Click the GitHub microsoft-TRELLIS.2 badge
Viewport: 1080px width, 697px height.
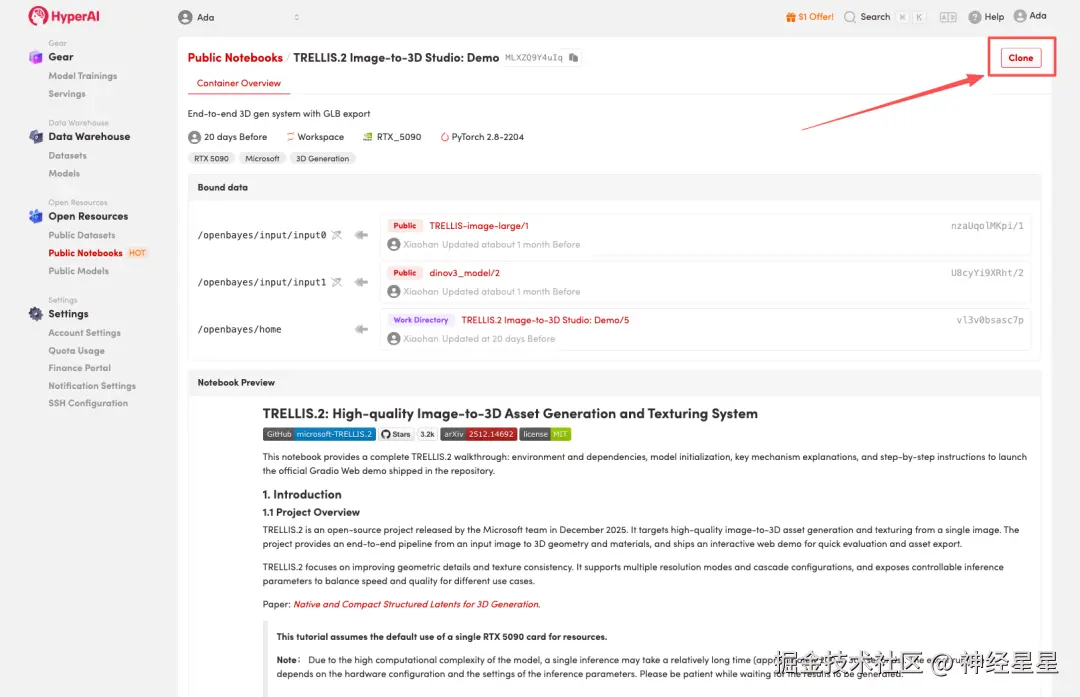click(319, 435)
